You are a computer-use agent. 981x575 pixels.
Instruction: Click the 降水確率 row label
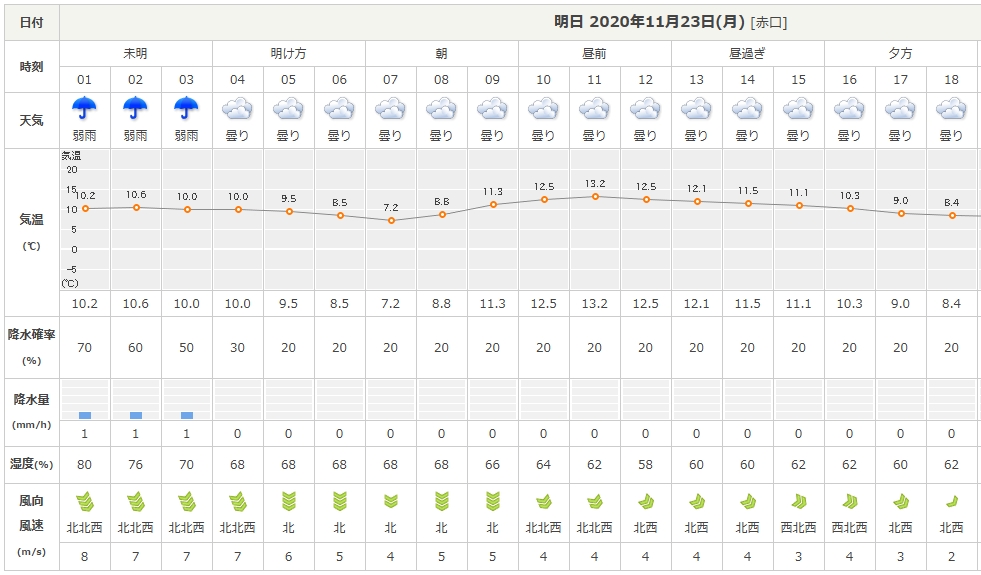coord(31,335)
